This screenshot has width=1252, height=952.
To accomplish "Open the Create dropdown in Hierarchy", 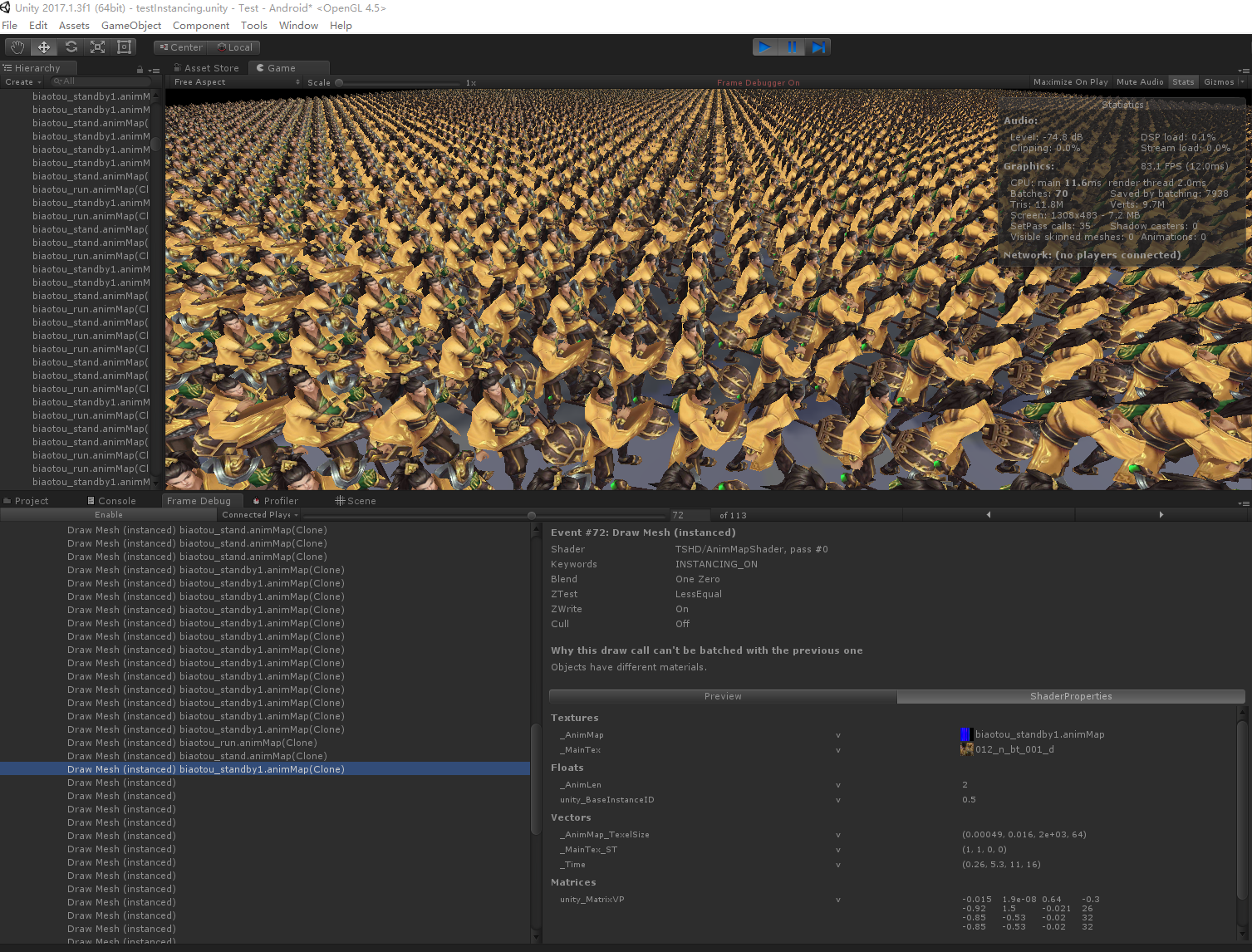I will pyautogui.click(x=23, y=82).
